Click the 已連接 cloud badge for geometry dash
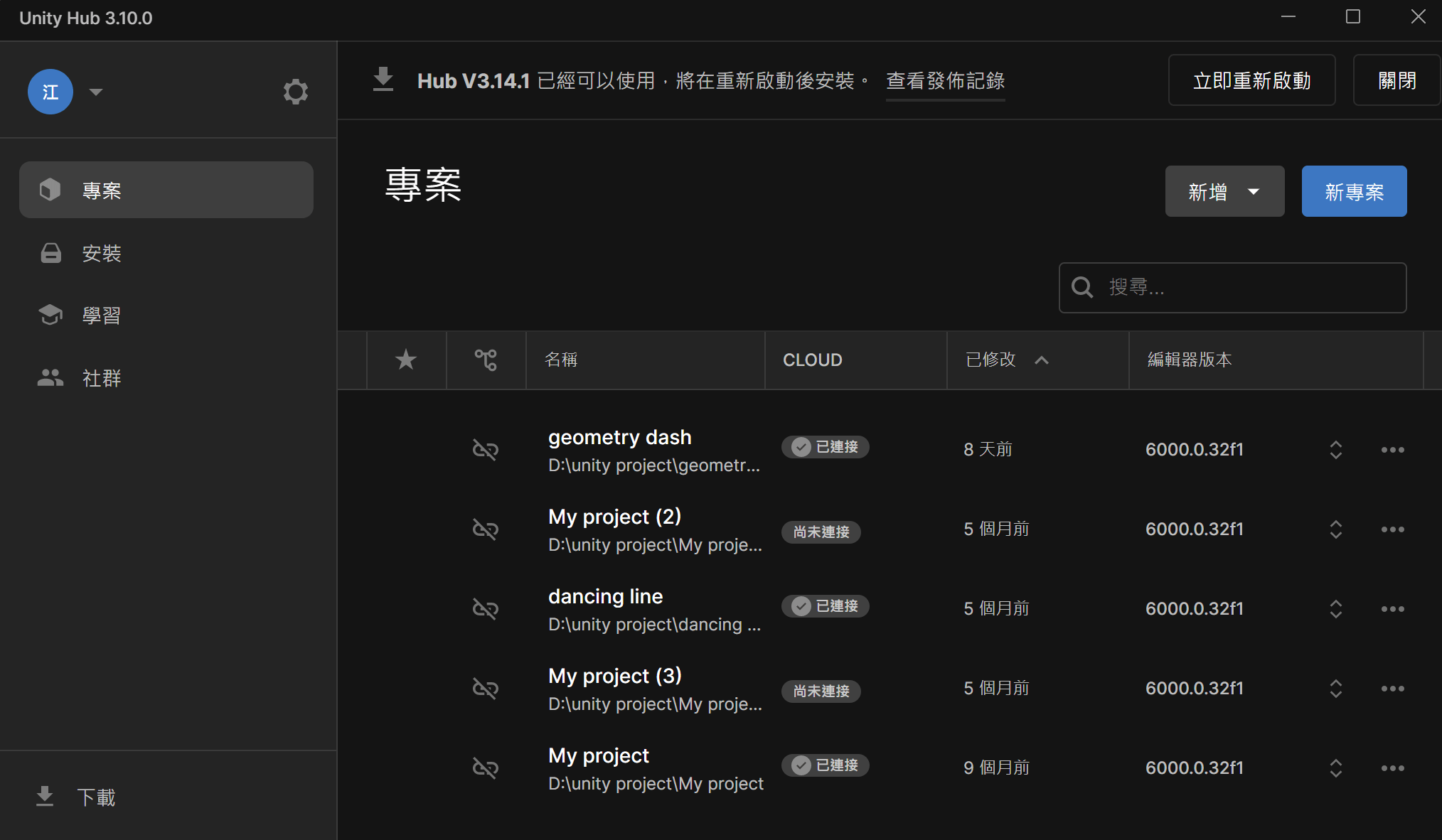 826,447
